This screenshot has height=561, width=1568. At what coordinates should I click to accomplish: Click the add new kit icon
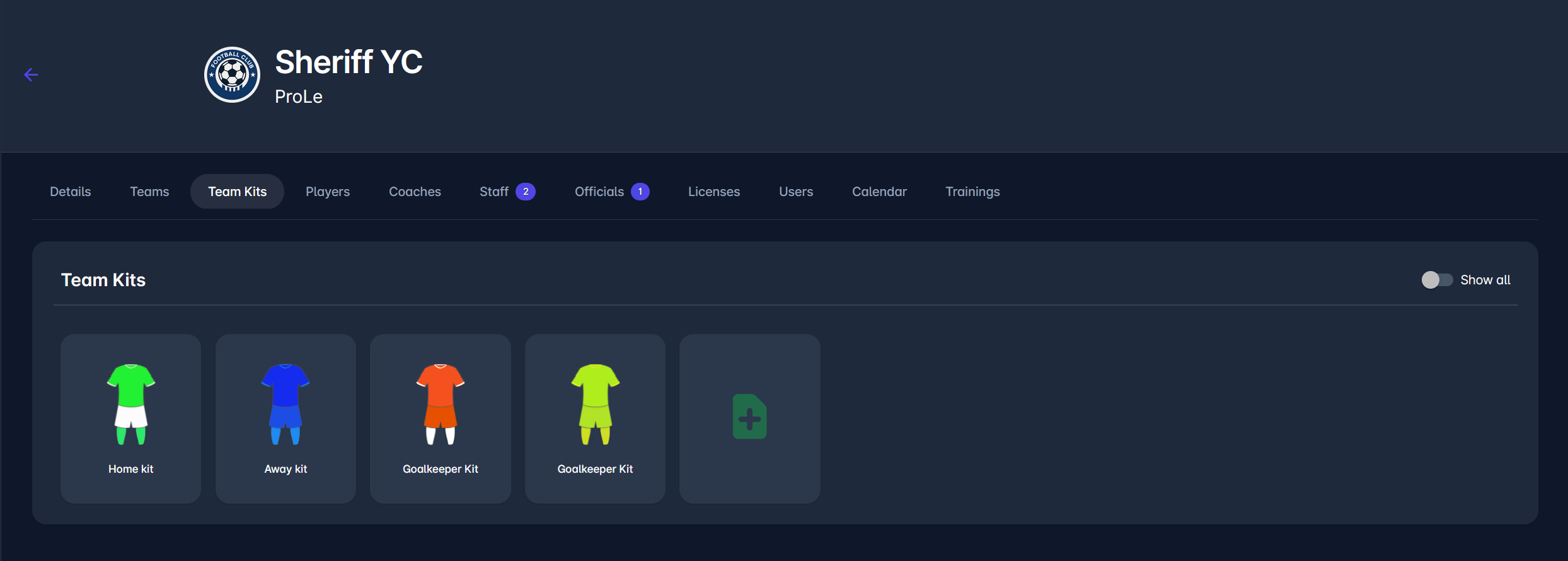[749, 417]
